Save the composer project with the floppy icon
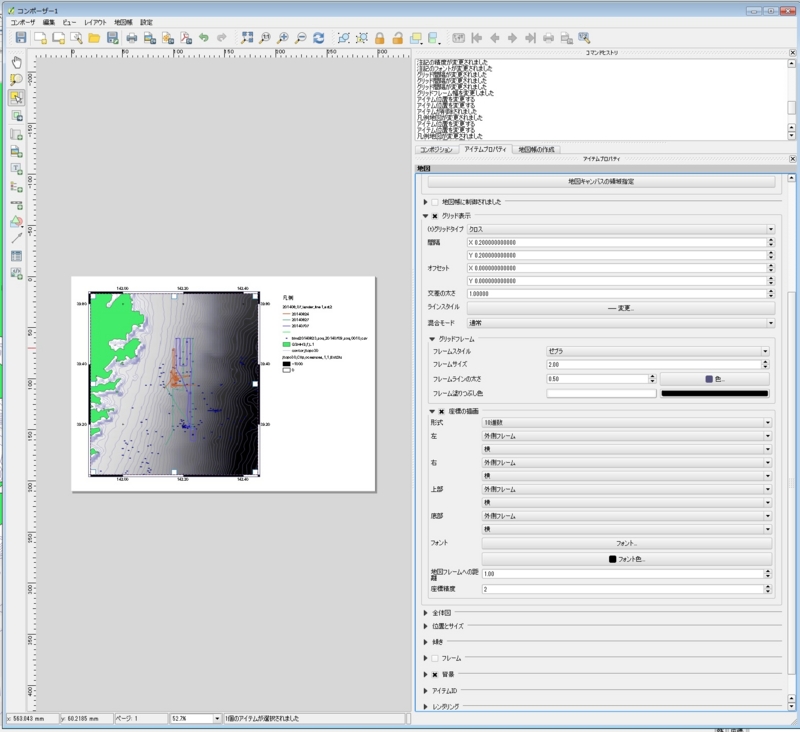800x732 pixels. (x=21, y=37)
